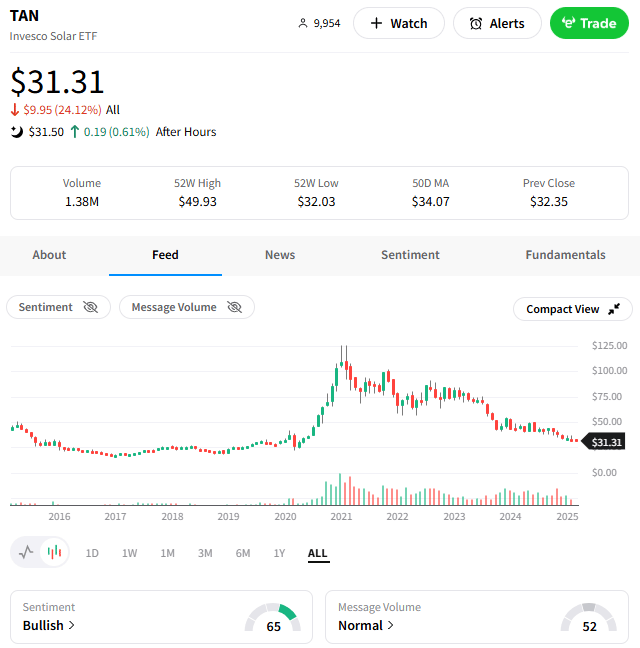Viewport: 640px width, 648px height.
Task: Click the 2021 label on chart time axis
Action: pos(341,517)
